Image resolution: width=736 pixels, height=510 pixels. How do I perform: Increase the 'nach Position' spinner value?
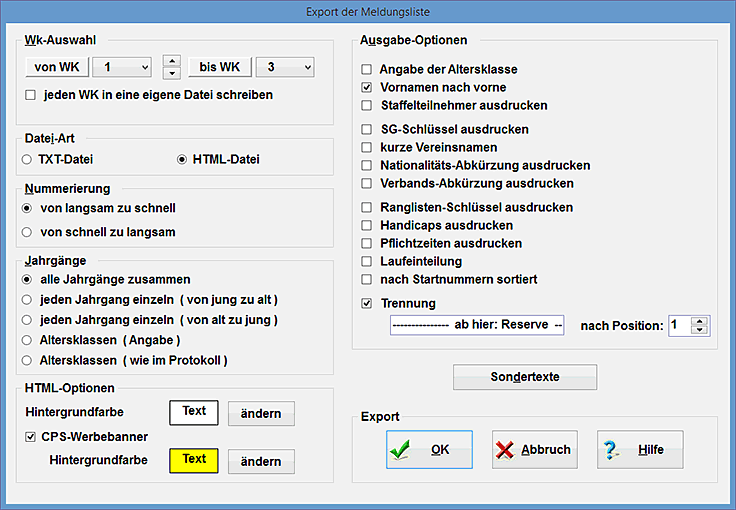click(700, 321)
